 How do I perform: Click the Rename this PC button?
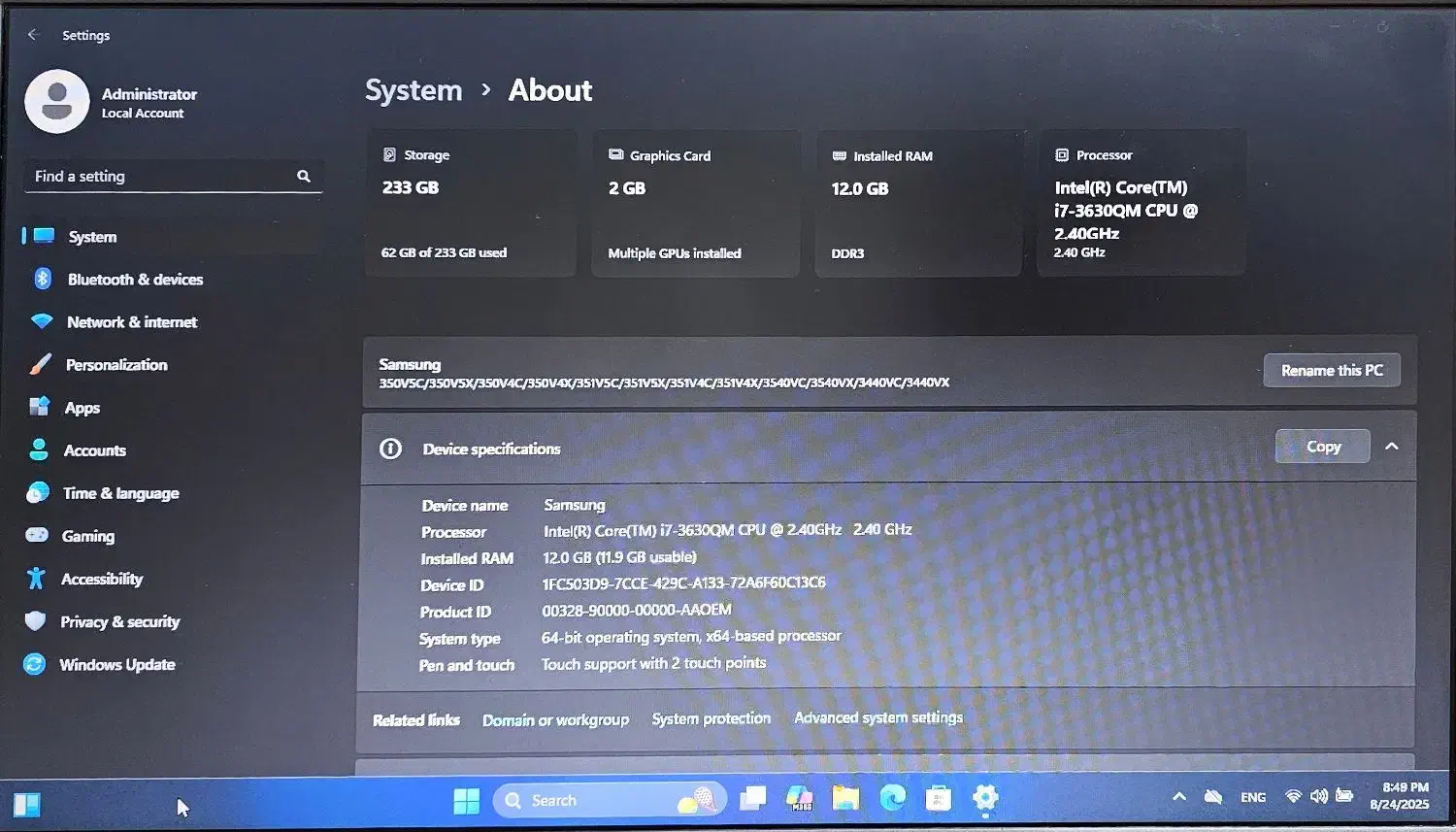click(x=1331, y=371)
